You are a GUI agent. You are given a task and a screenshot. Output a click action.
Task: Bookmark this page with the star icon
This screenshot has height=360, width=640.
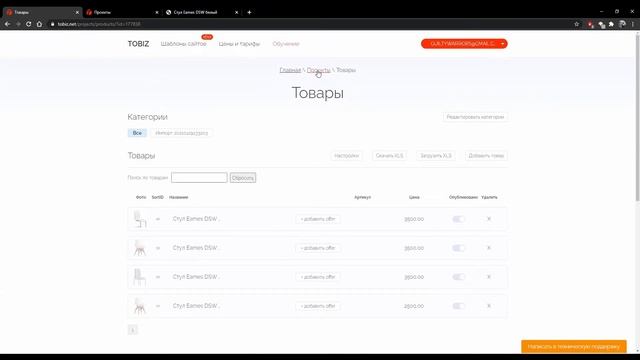576,24
